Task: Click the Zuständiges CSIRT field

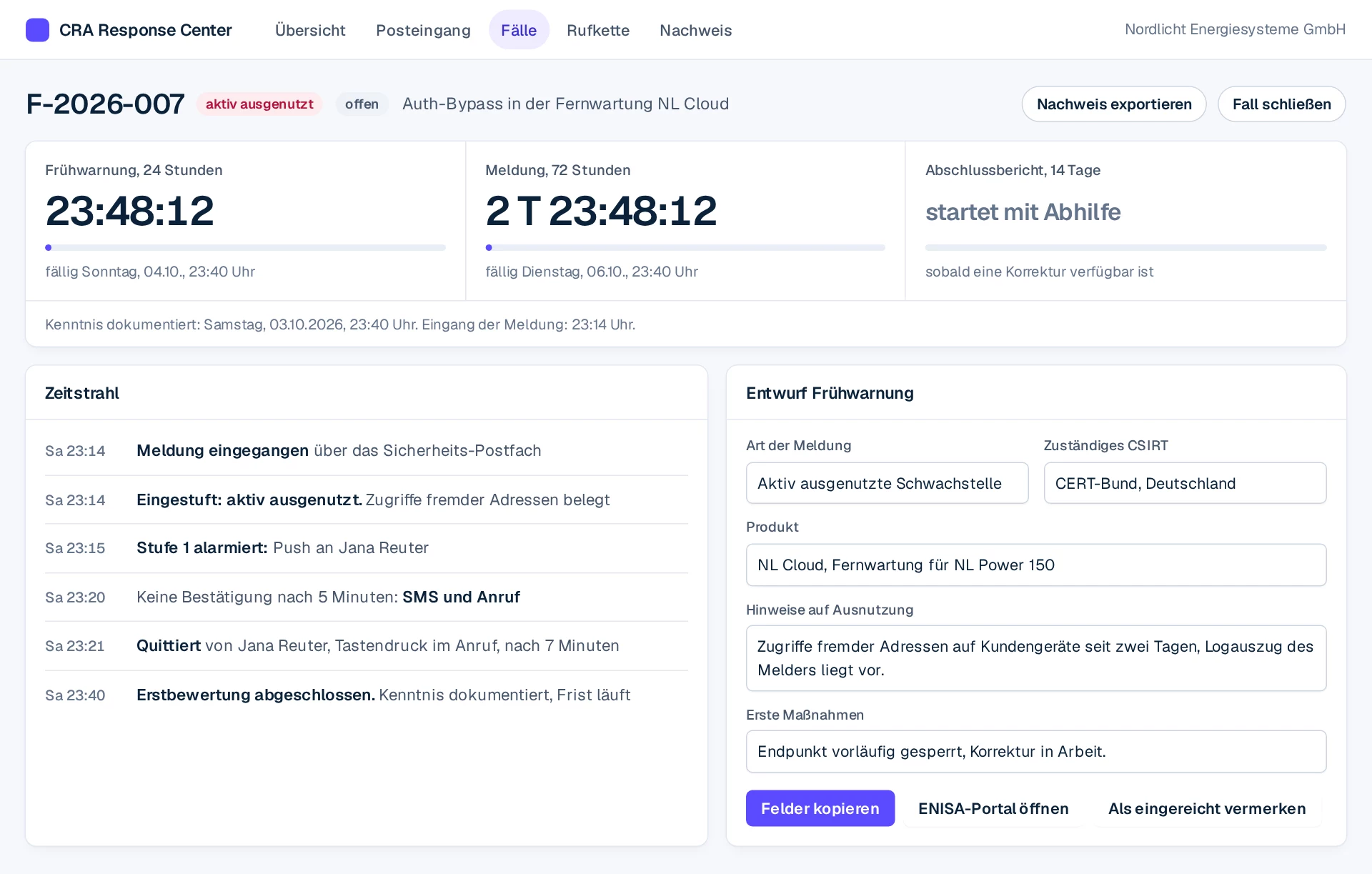Action: click(x=1185, y=483)
